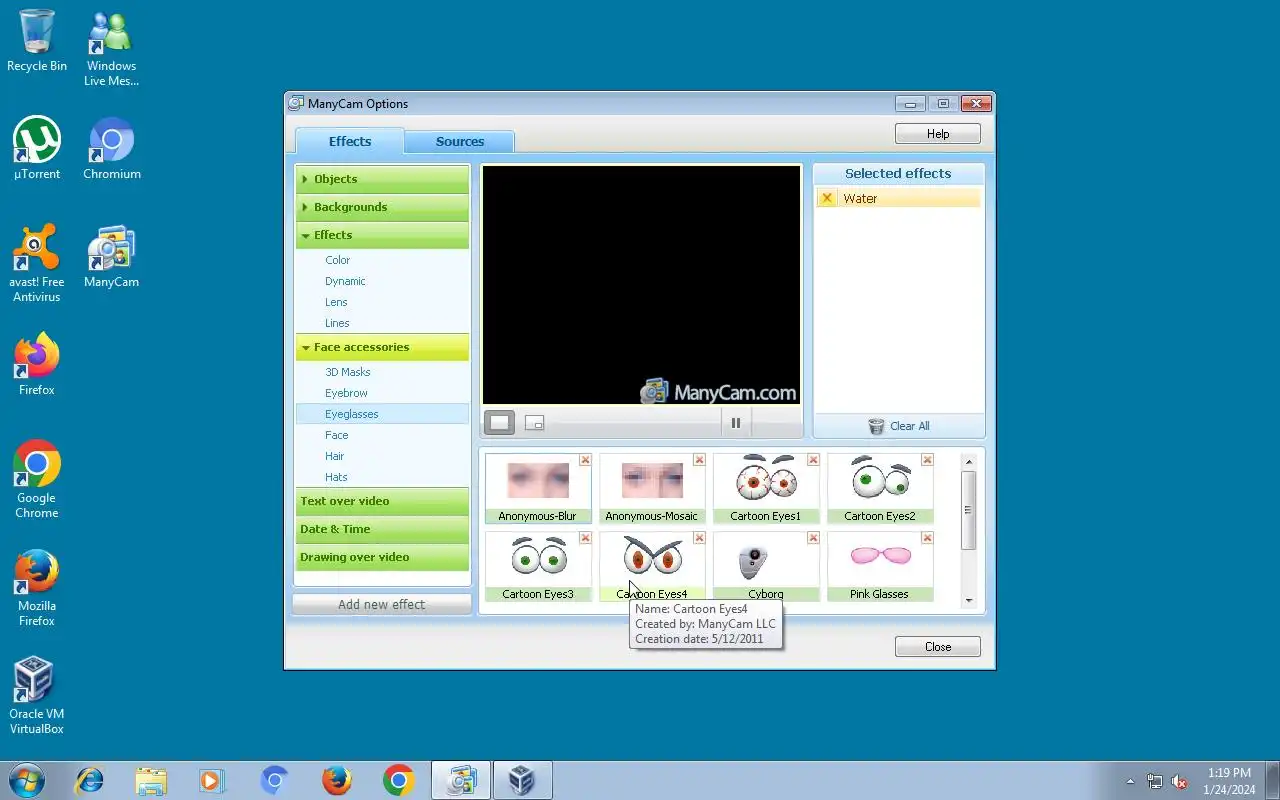Click the Clear All trash icon
This screenshot has height=800, width=1280.
pos(876,426)
